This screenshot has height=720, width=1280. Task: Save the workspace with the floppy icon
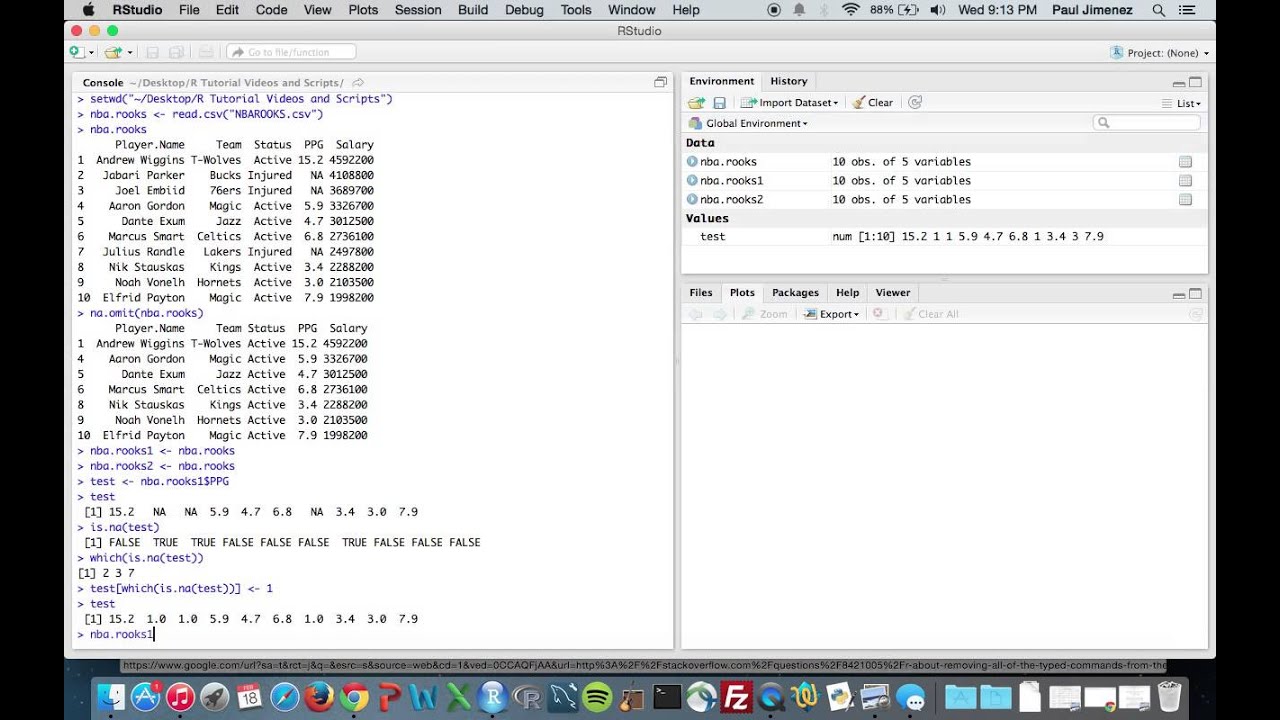click(x=719, y=102)
